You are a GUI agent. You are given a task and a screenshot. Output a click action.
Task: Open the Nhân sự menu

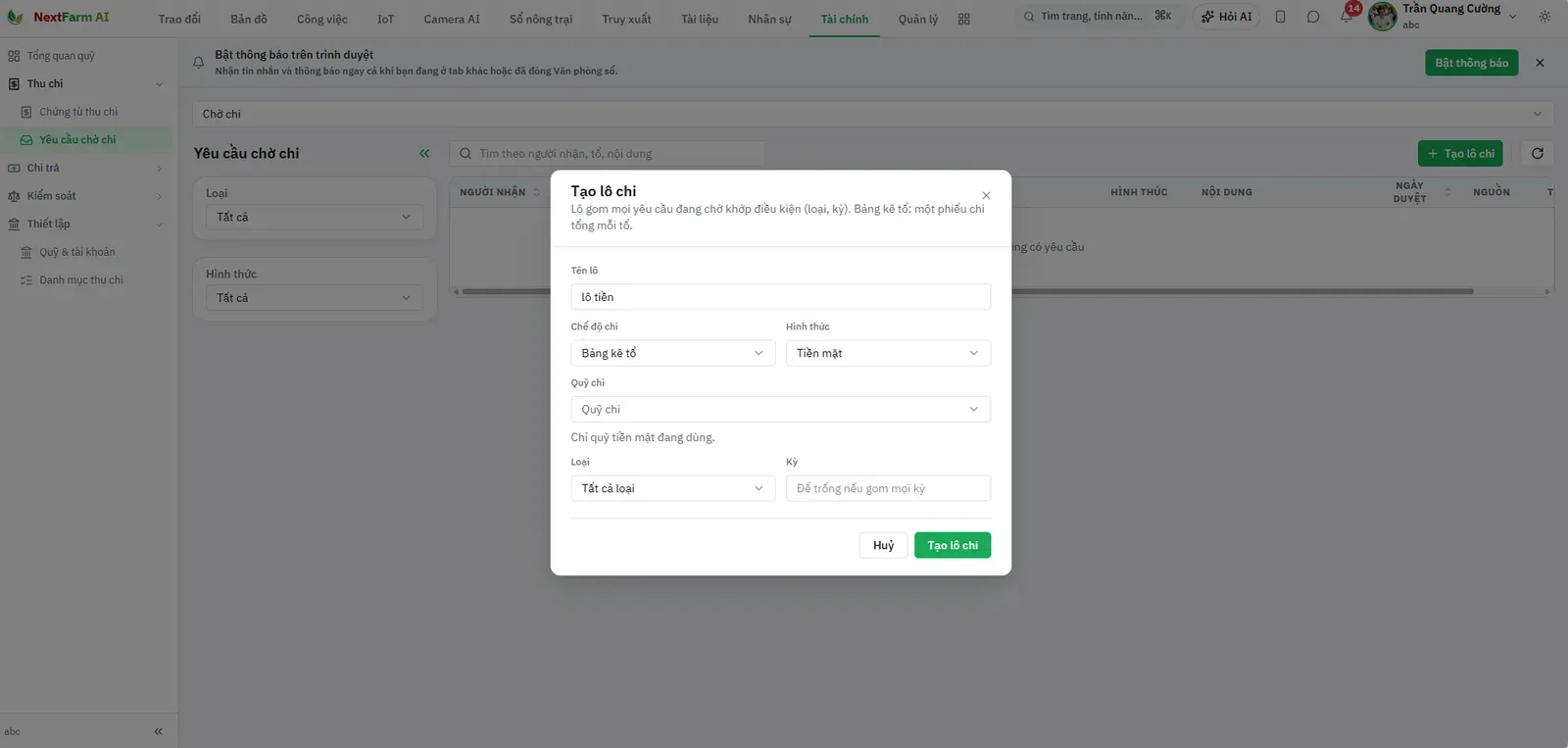pyautogui.click(x=769, y=19)
